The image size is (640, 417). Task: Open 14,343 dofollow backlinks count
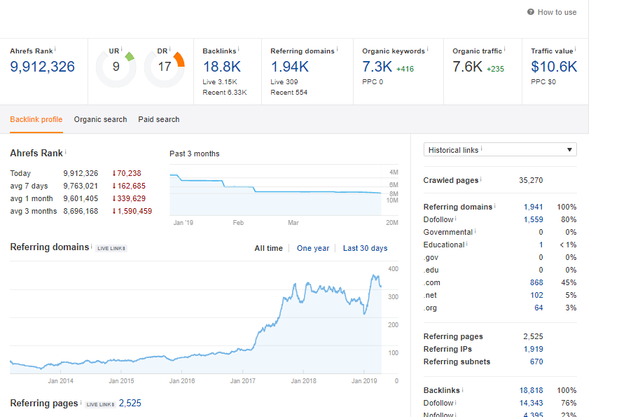(x=531, y=403)
